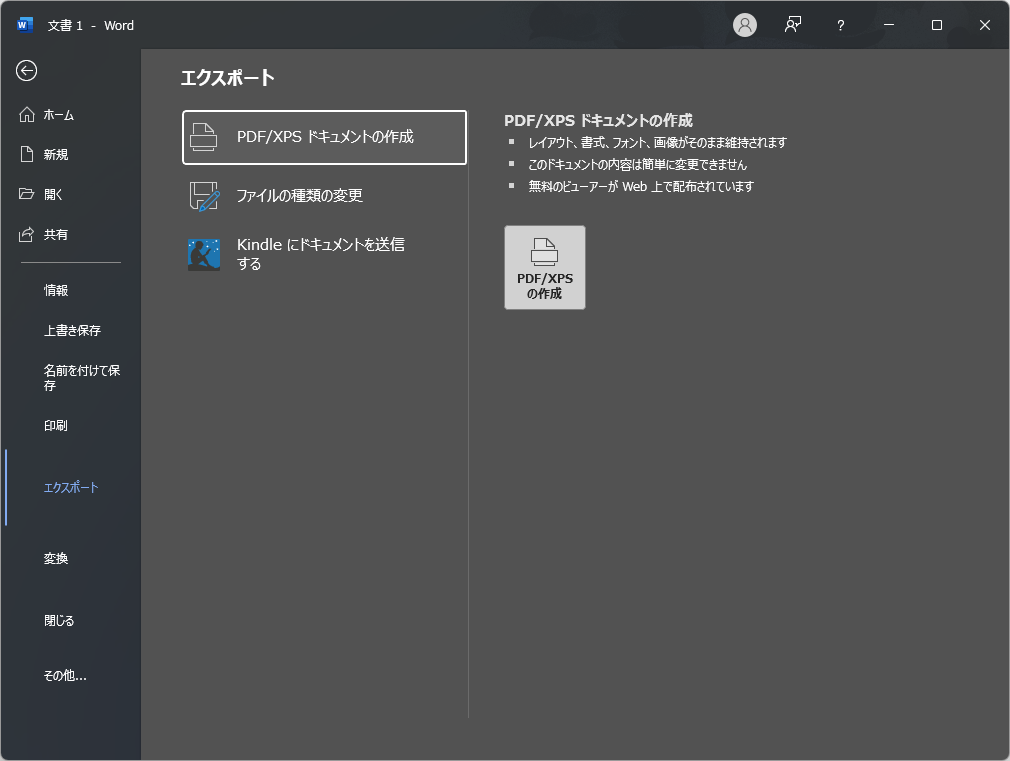
Task: Click the Word logo in the title bar
Action: (24, 25)
